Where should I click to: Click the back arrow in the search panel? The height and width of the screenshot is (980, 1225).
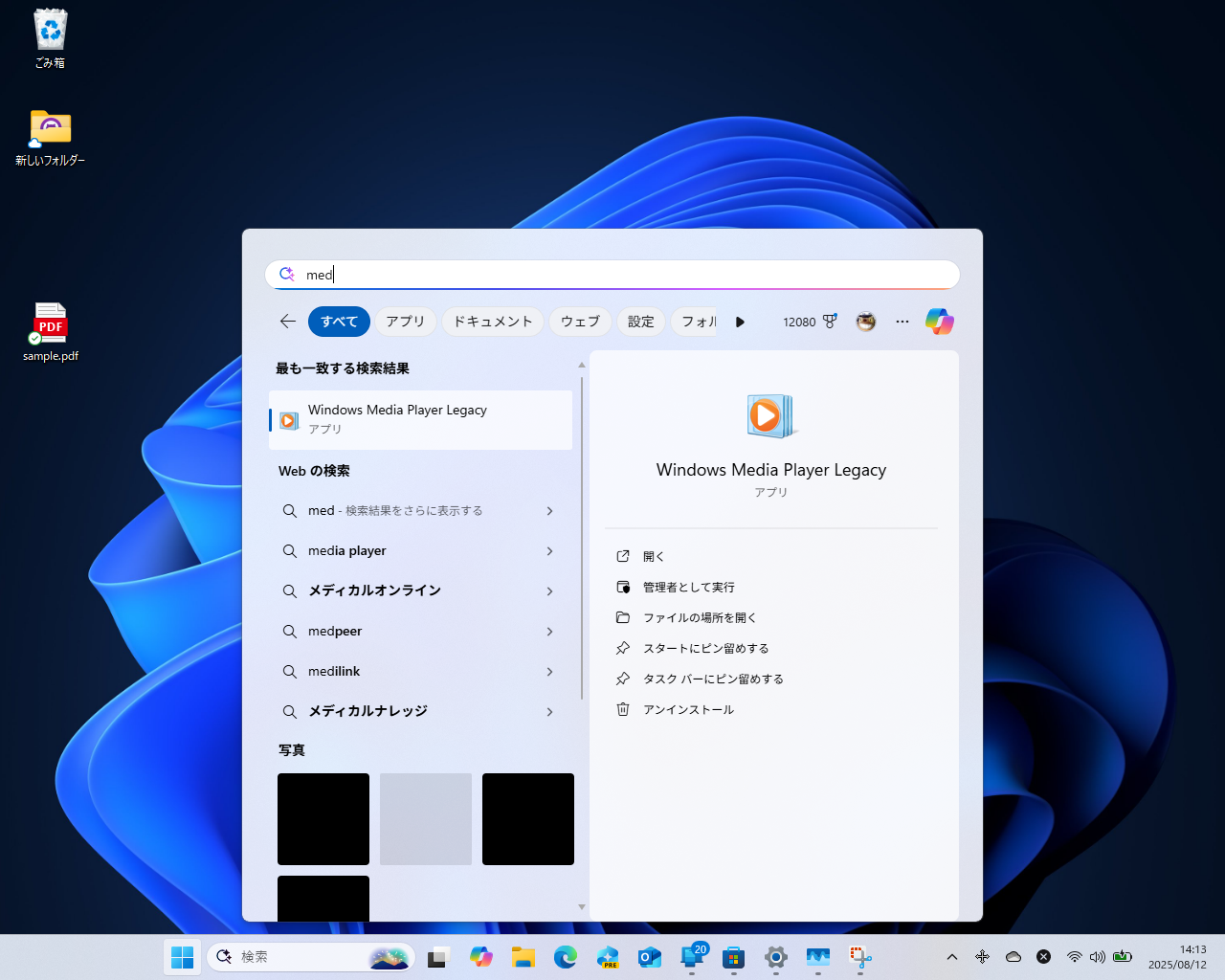287,322
